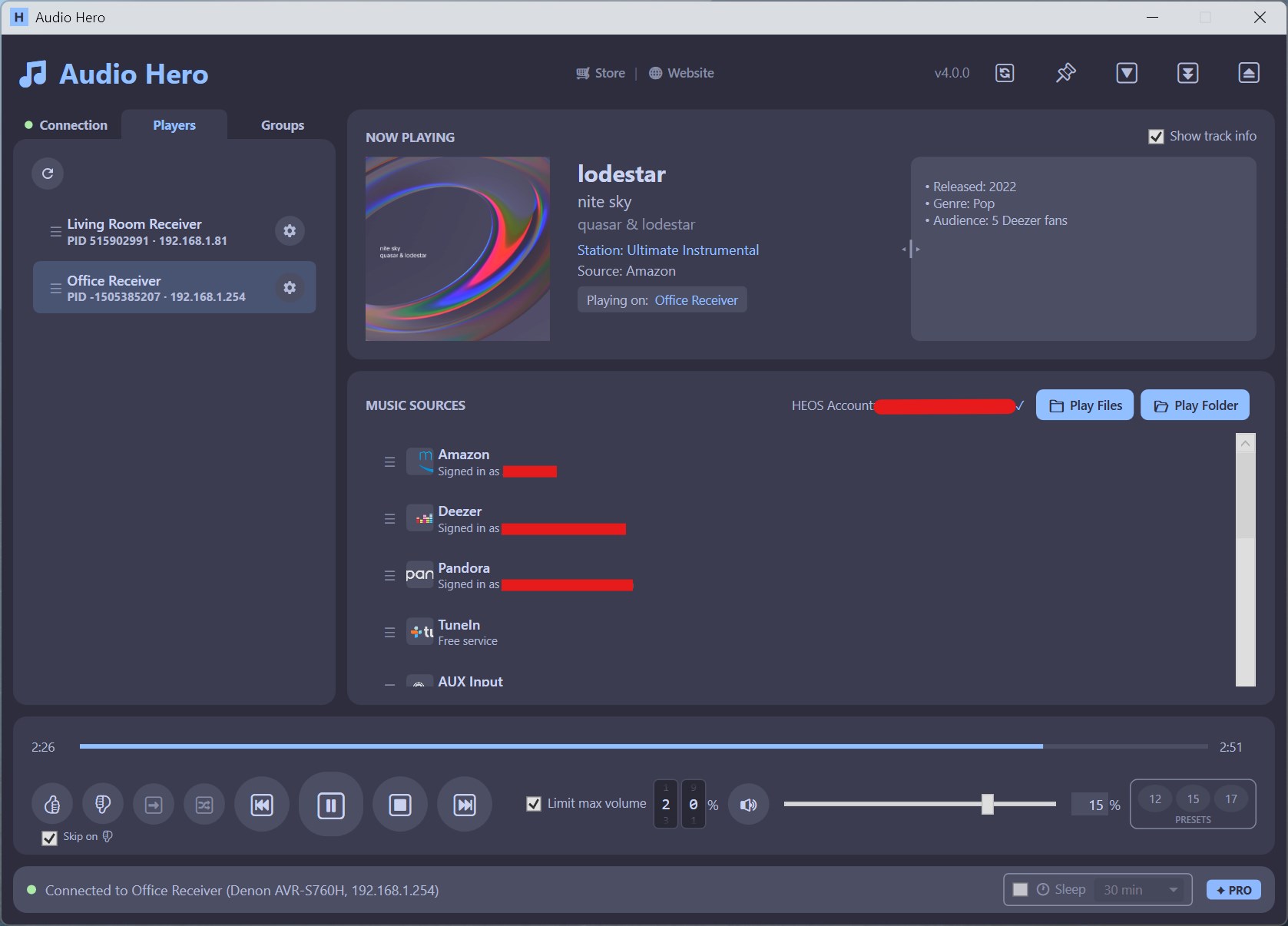Apply volume preset 17
Screen dimensions: 1288x926
coord(1231,799)
